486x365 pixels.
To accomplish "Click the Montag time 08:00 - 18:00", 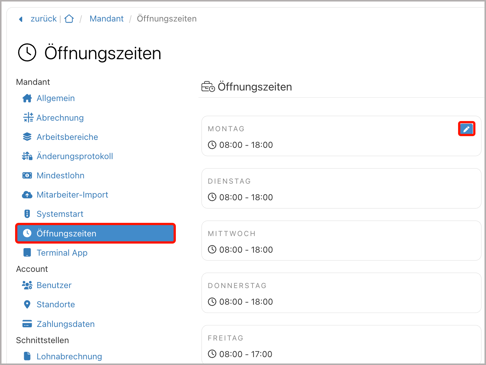I will coord(246,145).
